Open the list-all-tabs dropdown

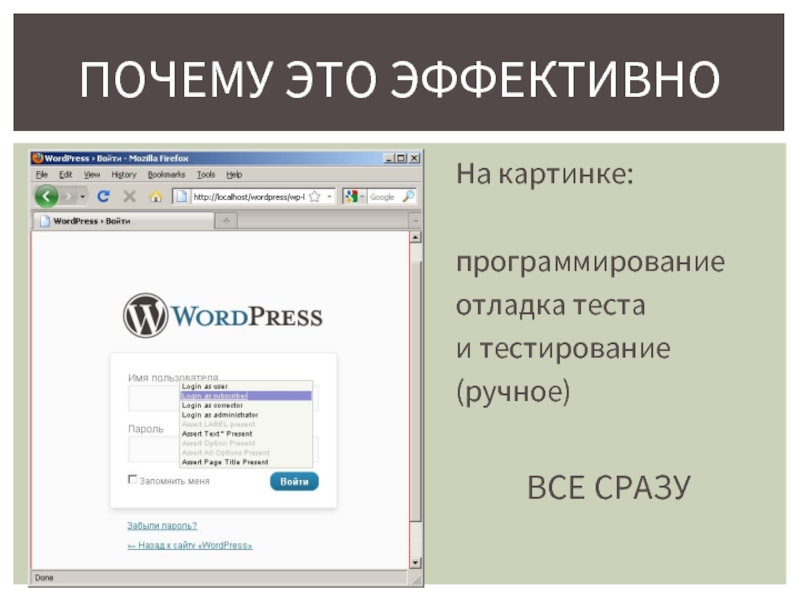(415, 221)
